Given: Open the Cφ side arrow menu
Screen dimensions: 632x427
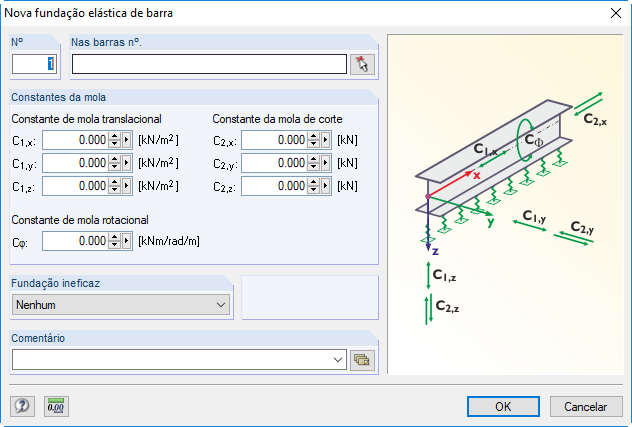Looking at the screenshot, I should click(127, 241).
